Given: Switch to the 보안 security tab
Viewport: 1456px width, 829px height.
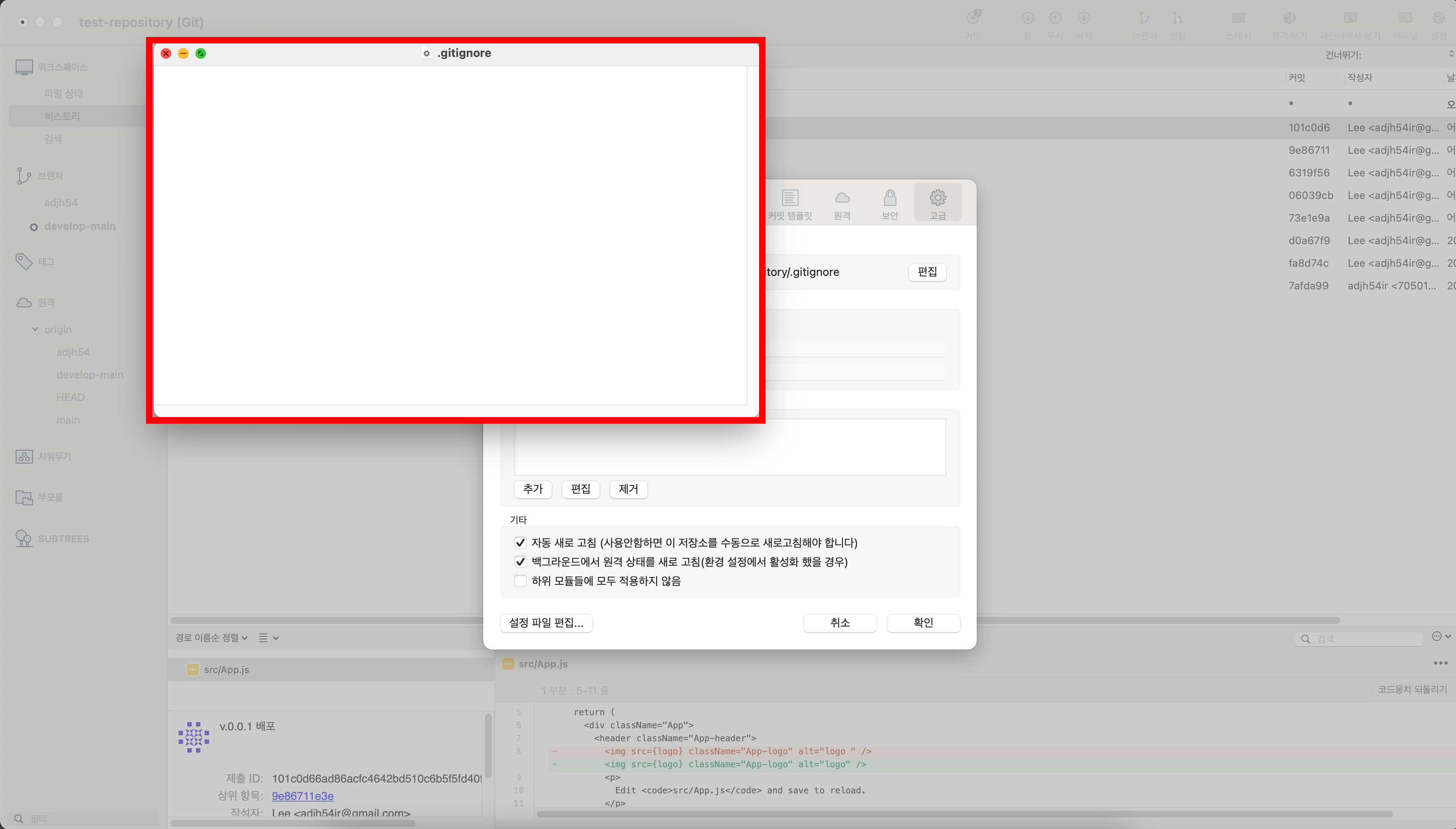Looking at the screenshot, I should tap(890, 204).
